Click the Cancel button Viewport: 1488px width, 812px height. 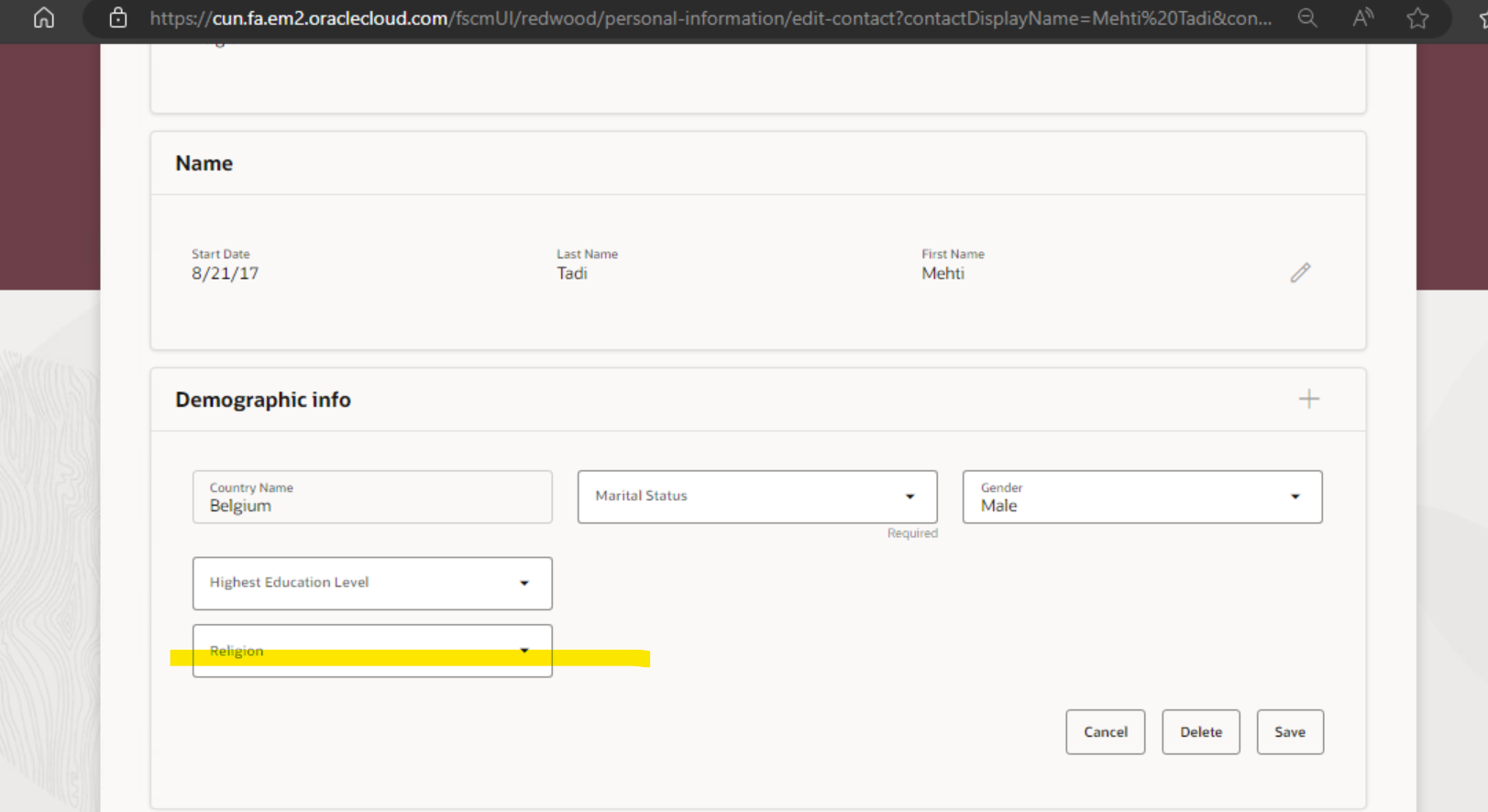[1106, 732]
